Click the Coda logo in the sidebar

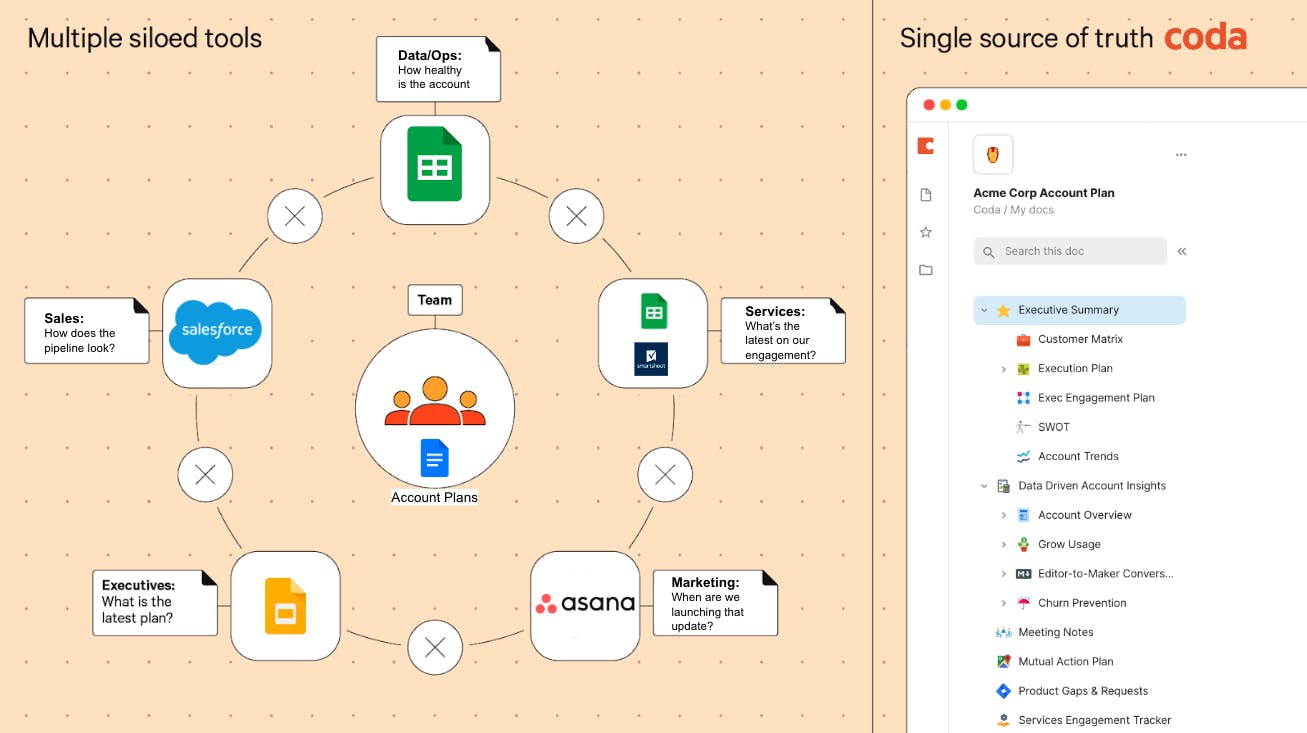point(926,146)
